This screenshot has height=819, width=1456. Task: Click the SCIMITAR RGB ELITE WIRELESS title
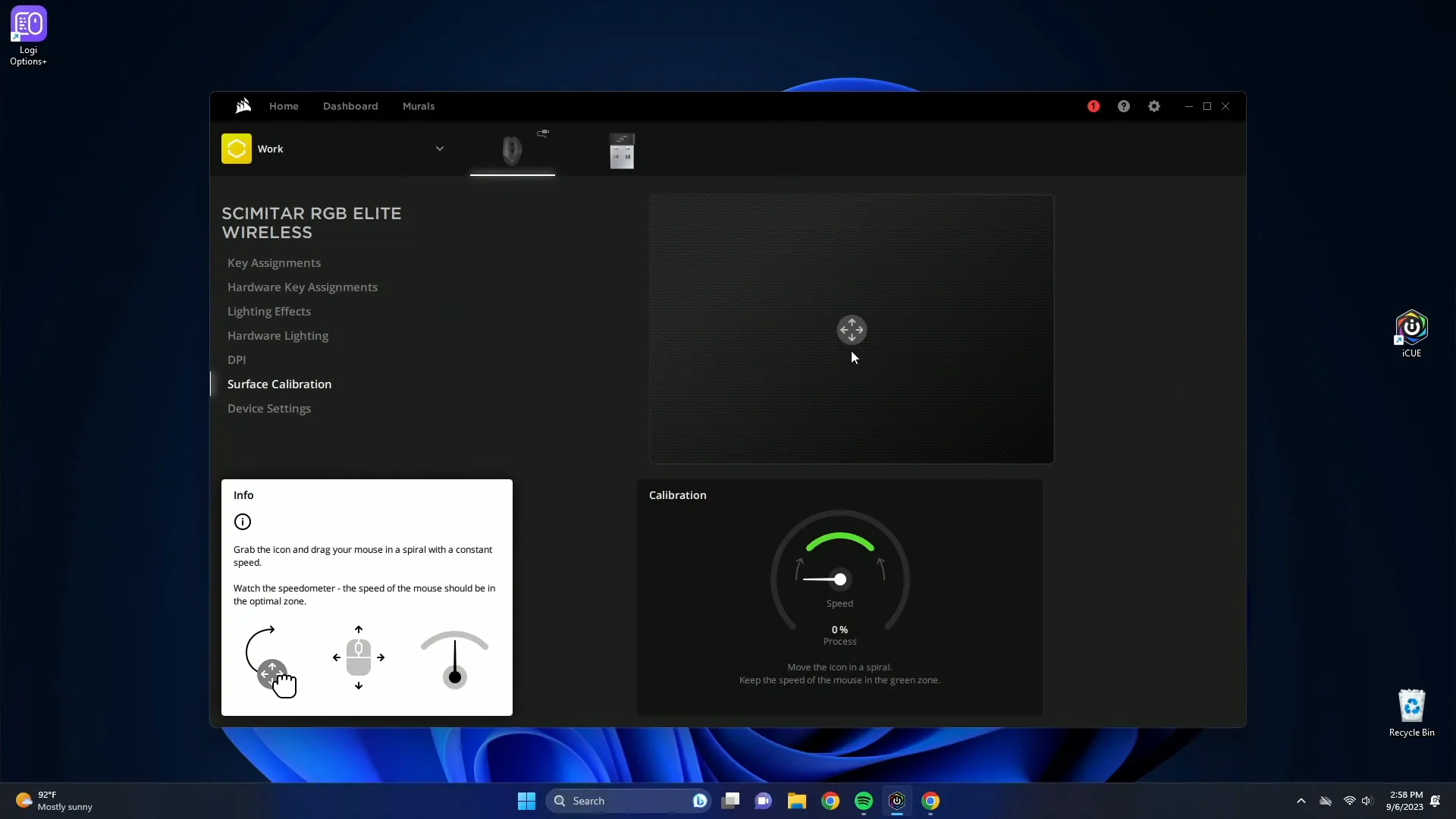point(312,223)
